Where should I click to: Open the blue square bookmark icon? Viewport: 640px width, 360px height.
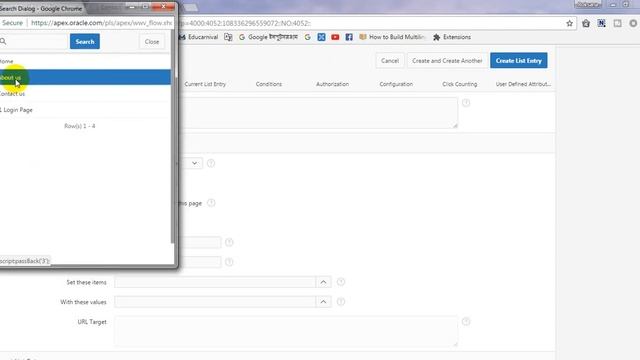321,37
